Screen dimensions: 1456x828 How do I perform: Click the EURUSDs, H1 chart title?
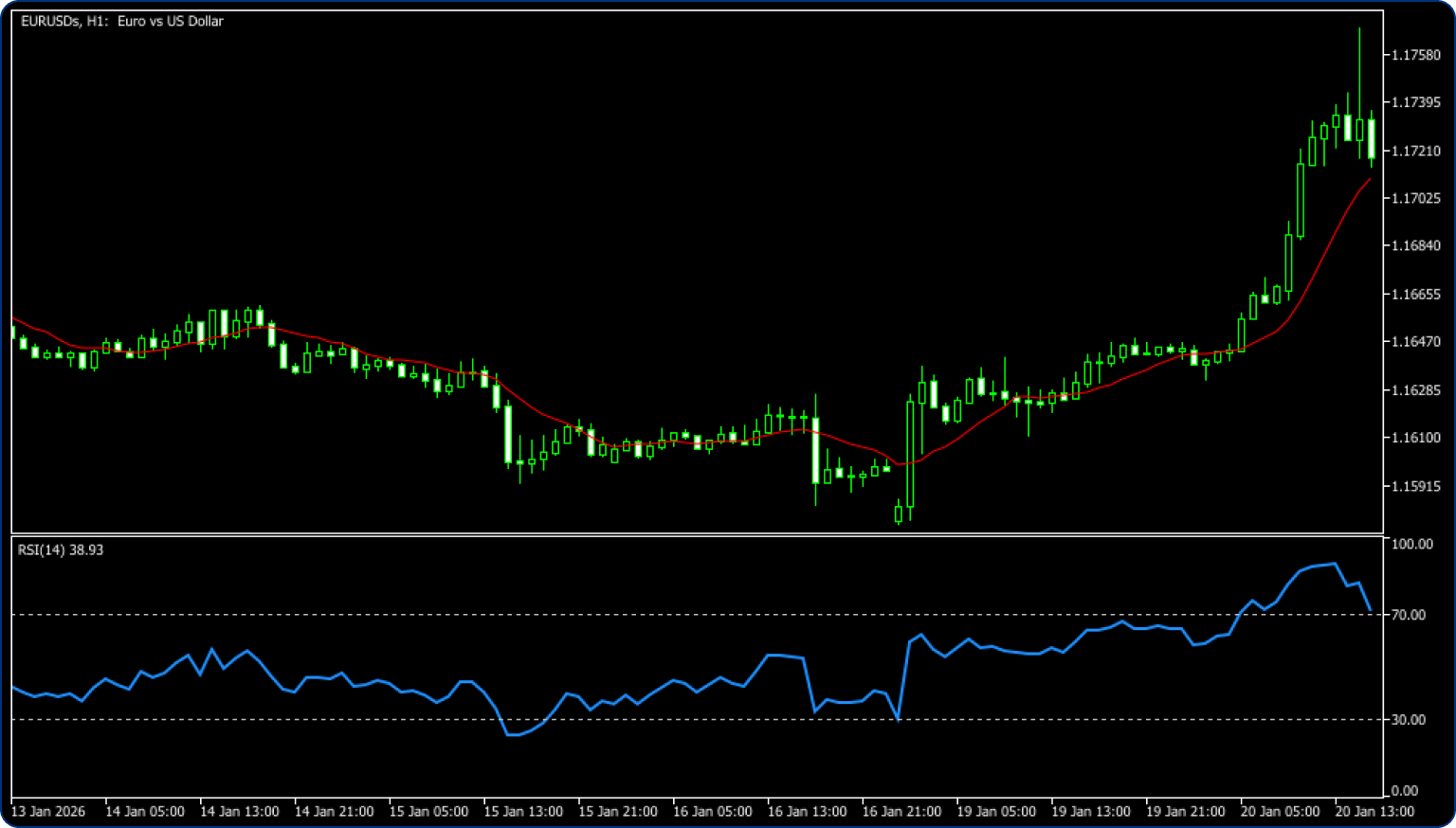(122, 21)
